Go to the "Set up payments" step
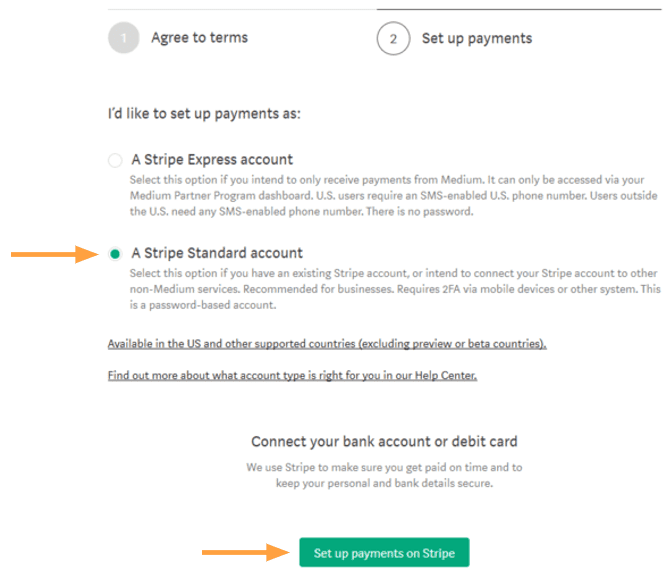The image size is (668, 571). 477,38
